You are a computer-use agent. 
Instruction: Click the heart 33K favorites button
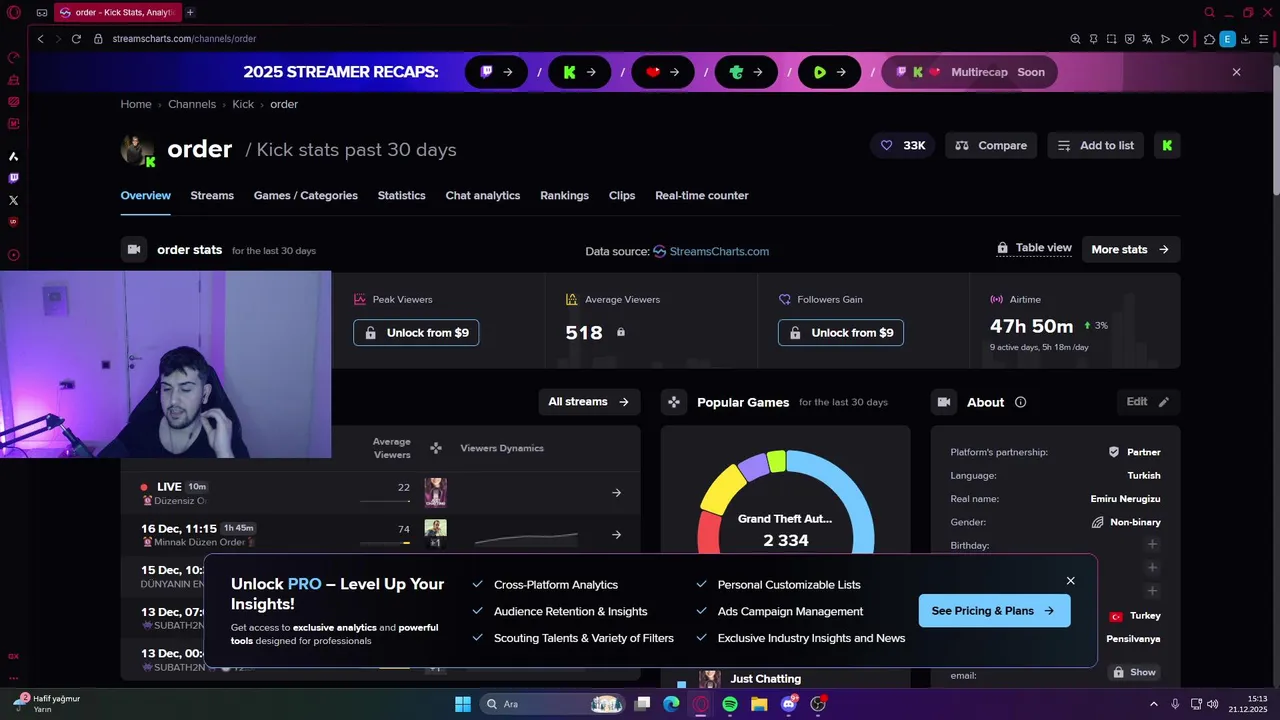[903, 145]
